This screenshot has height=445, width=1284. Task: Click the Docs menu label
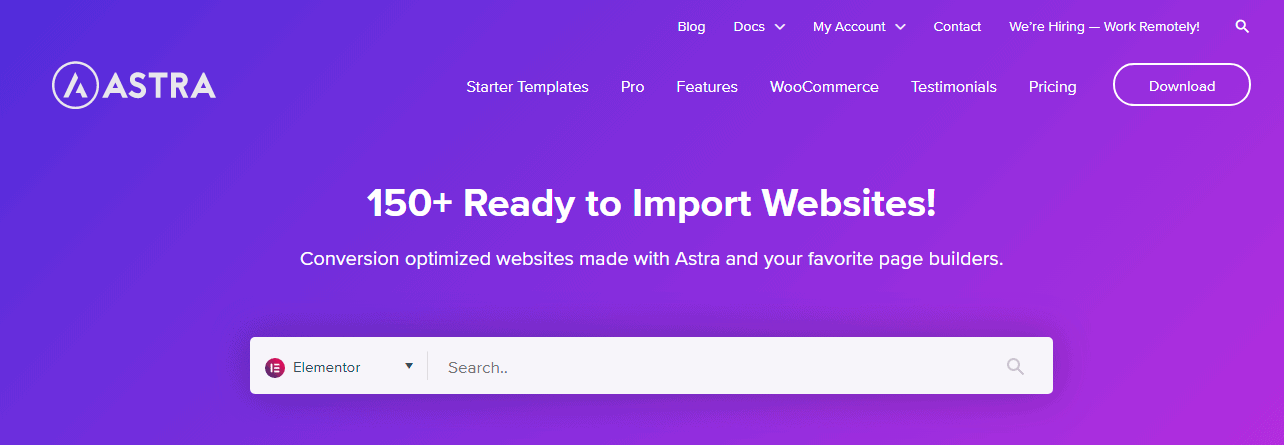(749, 27)
